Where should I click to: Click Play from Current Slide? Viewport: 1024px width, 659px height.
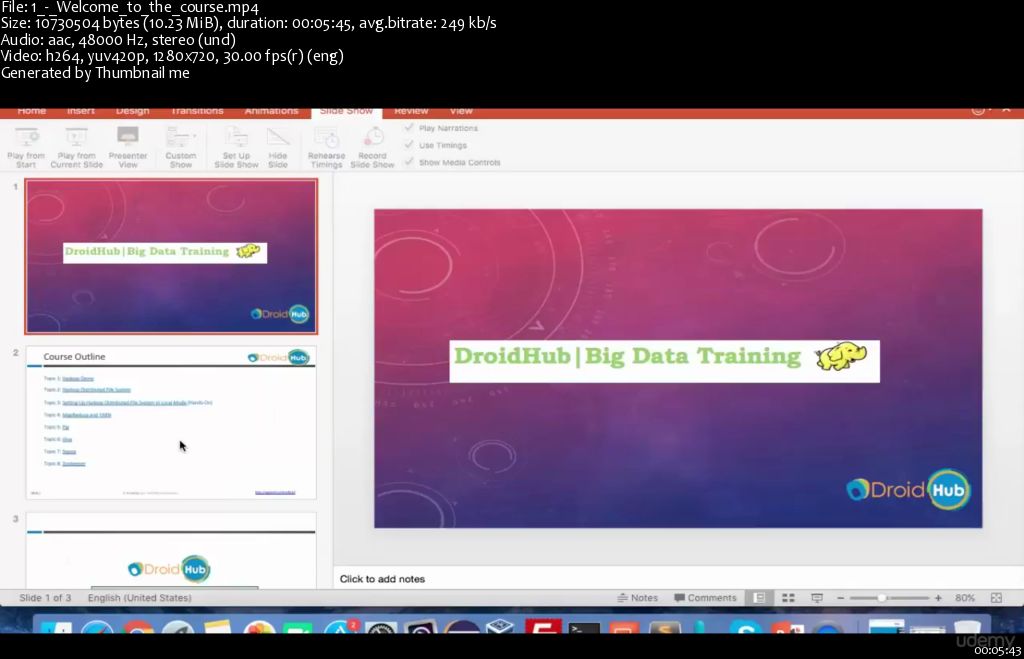tap(76, 148)
